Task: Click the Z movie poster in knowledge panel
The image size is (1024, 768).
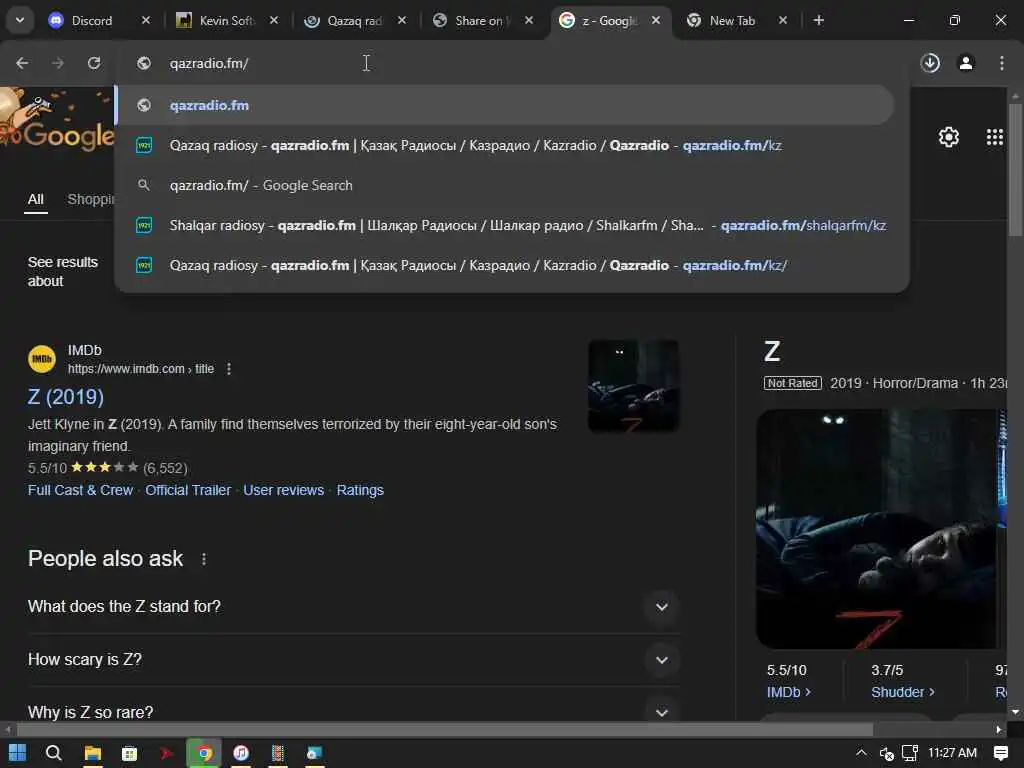Action: (876, 529)
